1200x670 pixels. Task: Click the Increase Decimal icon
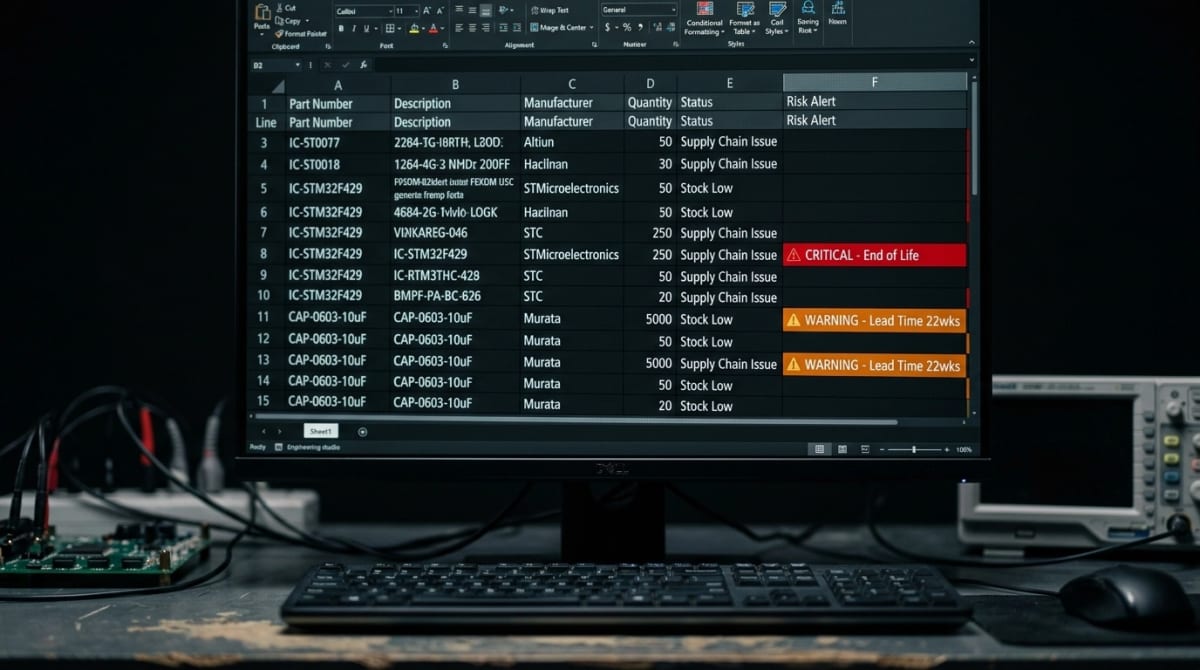point(656,26)
